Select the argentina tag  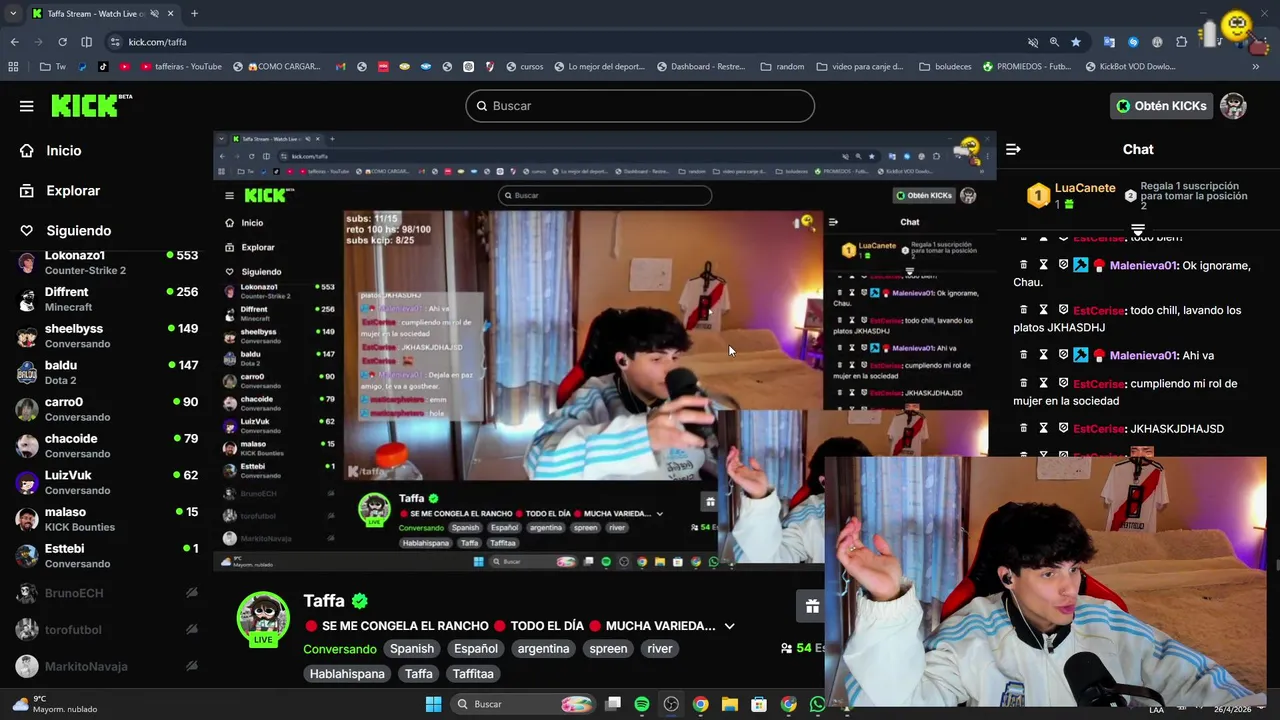coord(543,649)
